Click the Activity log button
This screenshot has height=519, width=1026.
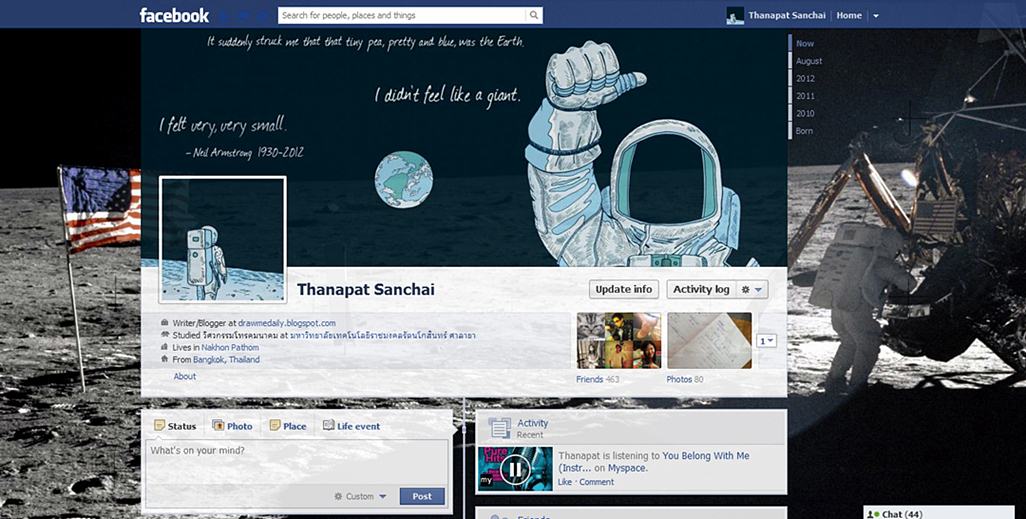pyautogui.click(x=701, y=289)
